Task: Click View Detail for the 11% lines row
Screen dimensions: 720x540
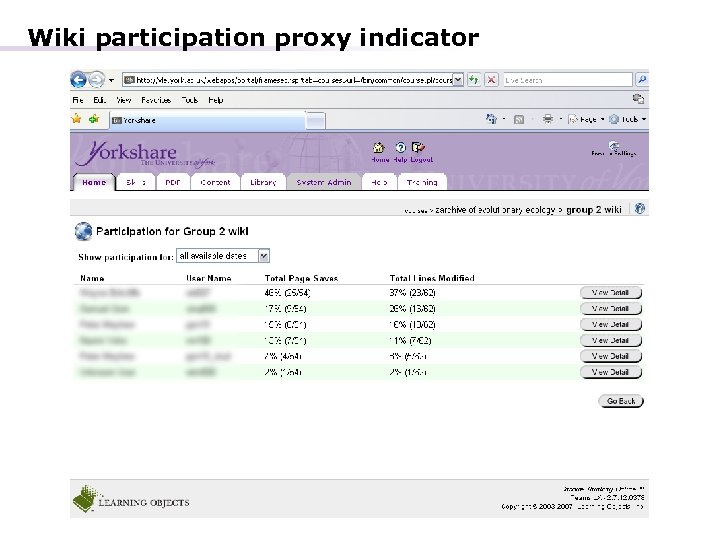Action: [x=611, y=340]
